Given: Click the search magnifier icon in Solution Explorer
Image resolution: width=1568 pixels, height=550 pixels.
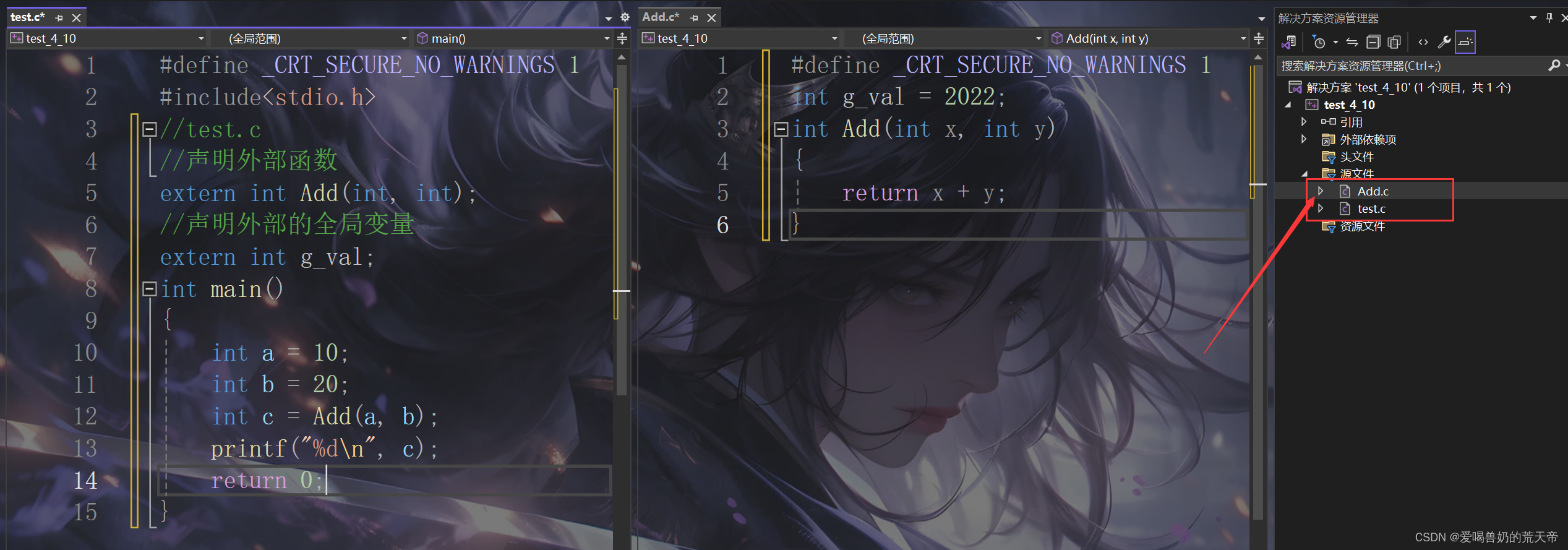Looking at the screenshot, I should point(1554,66).
